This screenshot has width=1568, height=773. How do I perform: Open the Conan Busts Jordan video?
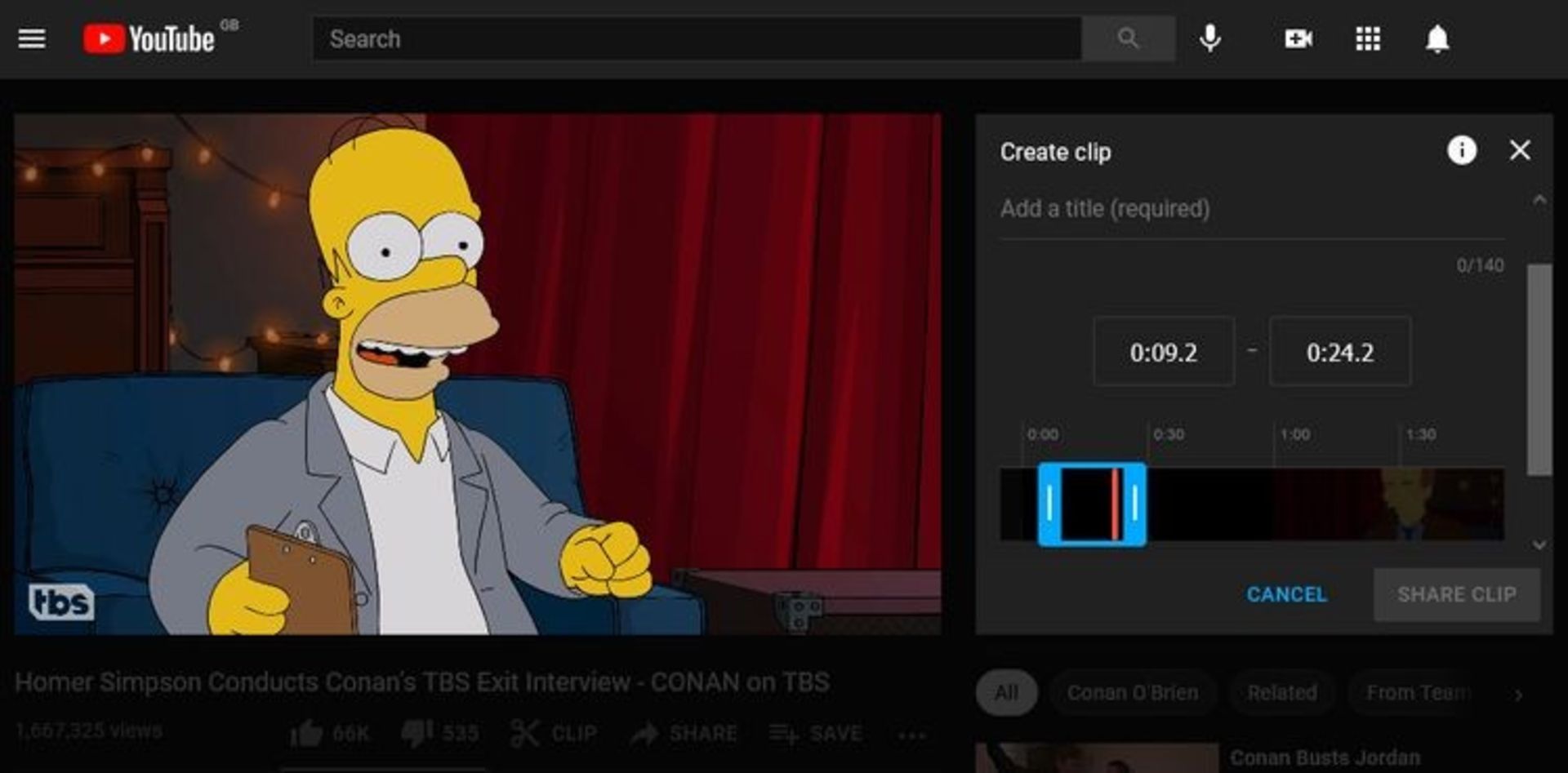(x=1325, y=758)
